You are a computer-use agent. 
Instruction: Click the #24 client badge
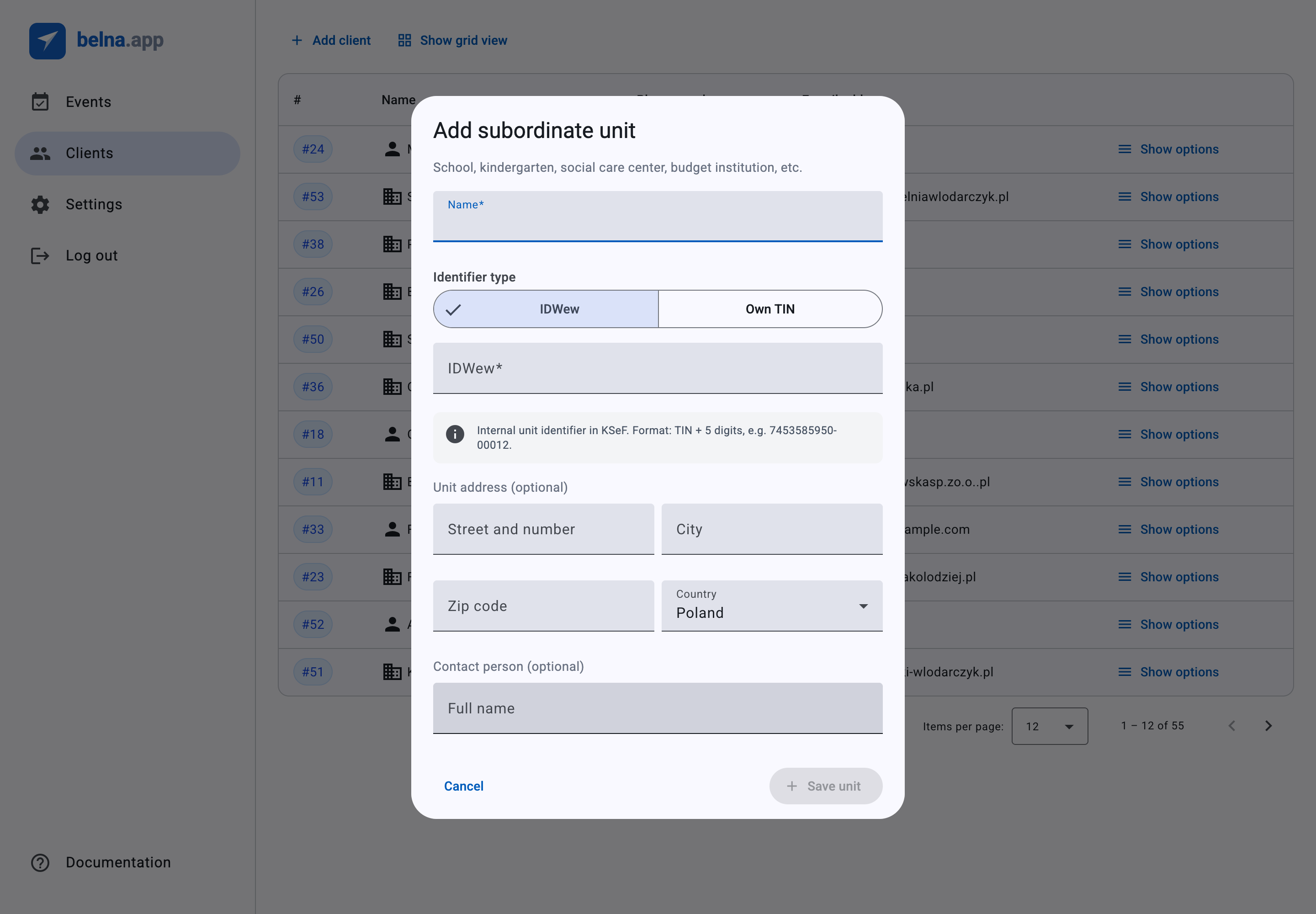click(313, 149)
